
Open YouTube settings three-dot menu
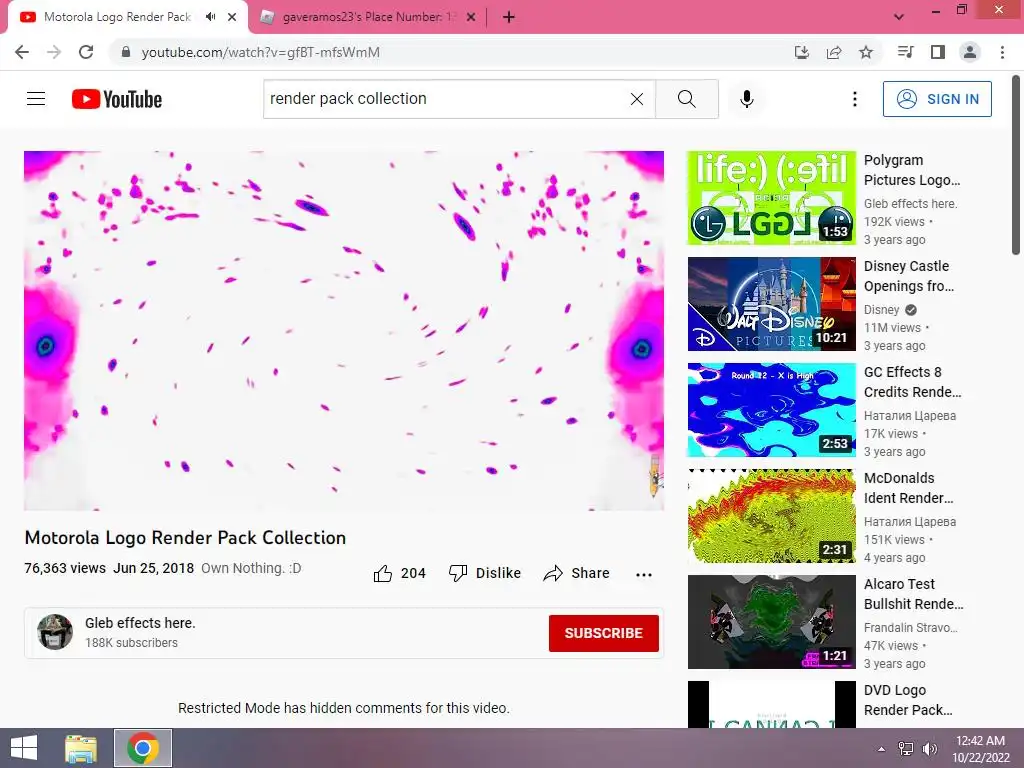click(854, 99)
